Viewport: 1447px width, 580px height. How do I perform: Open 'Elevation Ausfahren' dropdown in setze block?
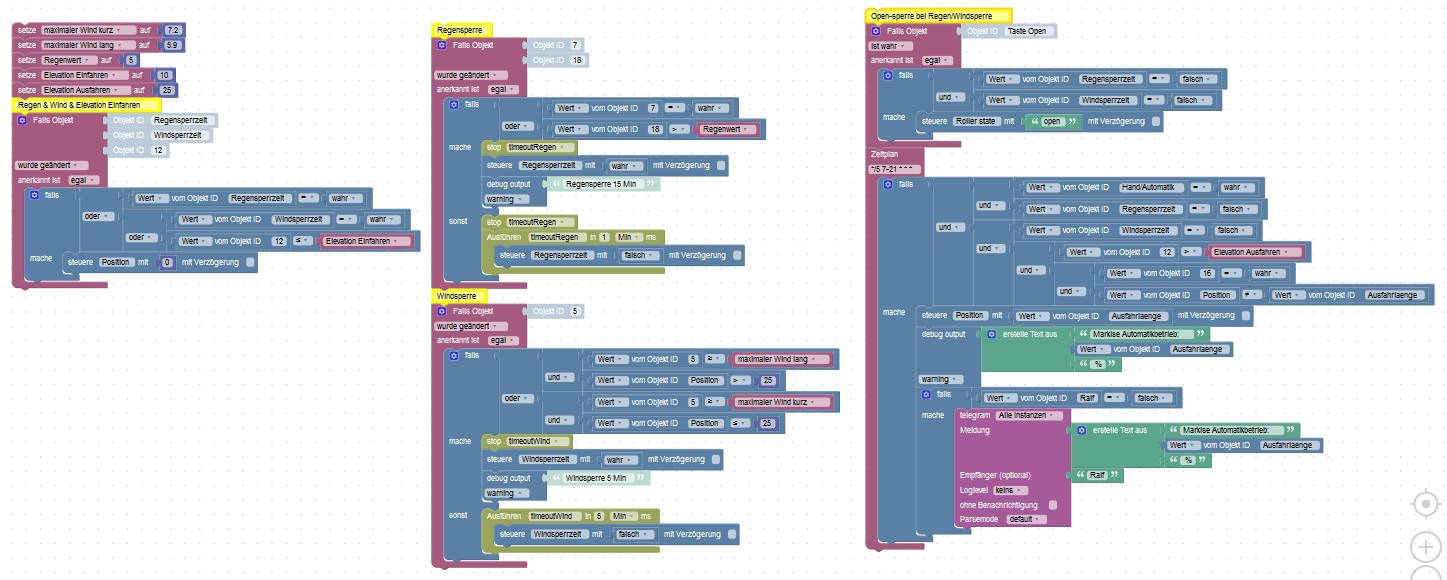86,90
